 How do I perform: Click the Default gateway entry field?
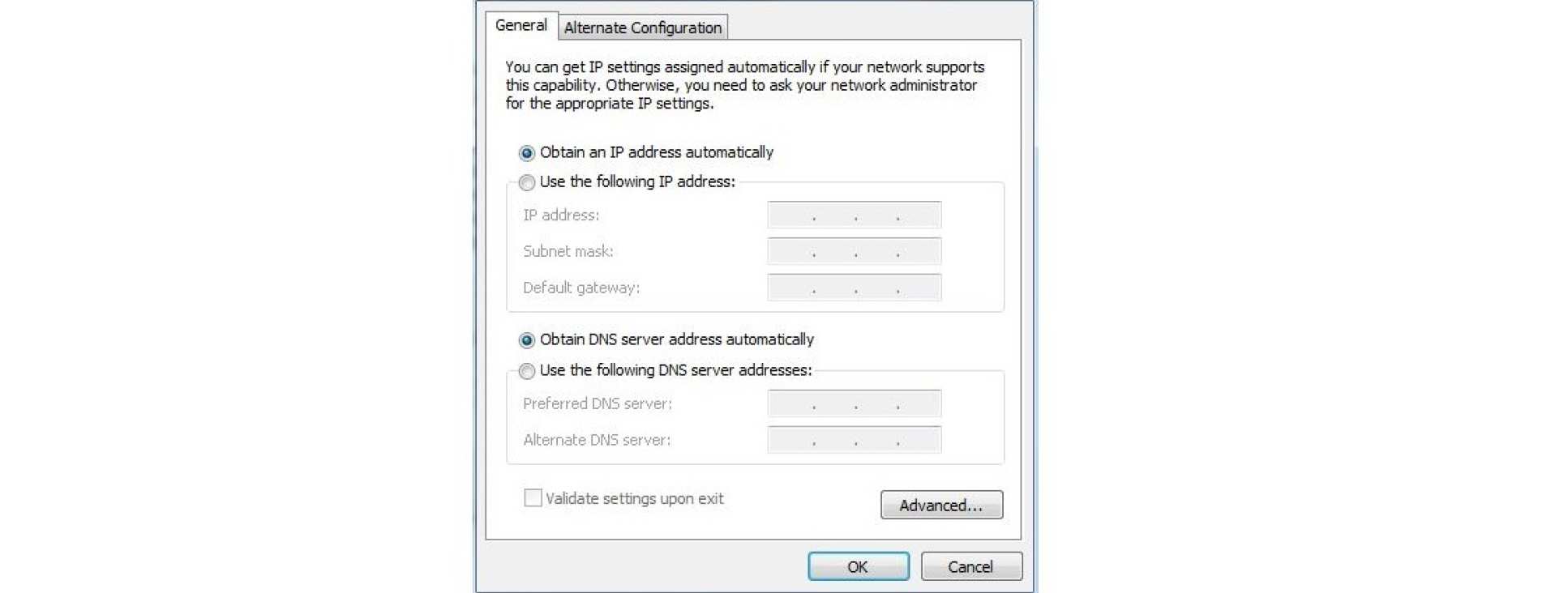(854, 288)
